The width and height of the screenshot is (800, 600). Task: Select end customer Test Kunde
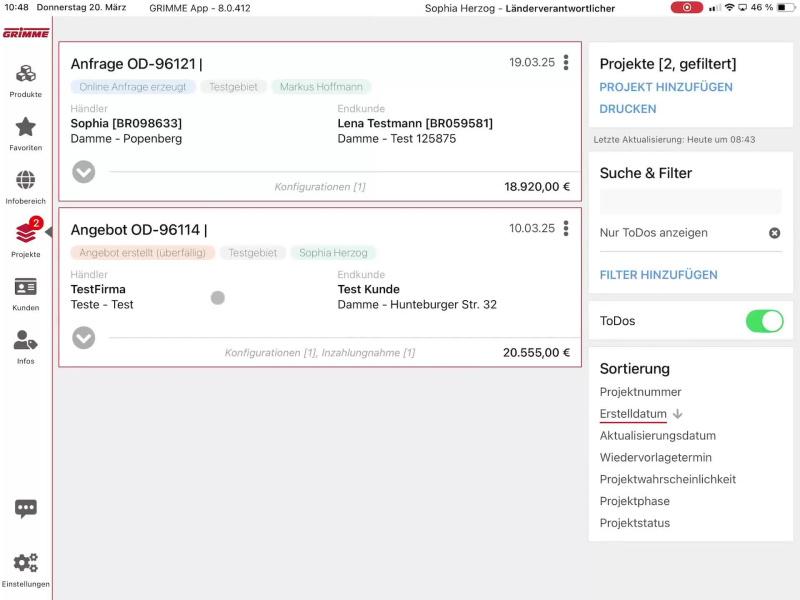click(x=368, y=289)
